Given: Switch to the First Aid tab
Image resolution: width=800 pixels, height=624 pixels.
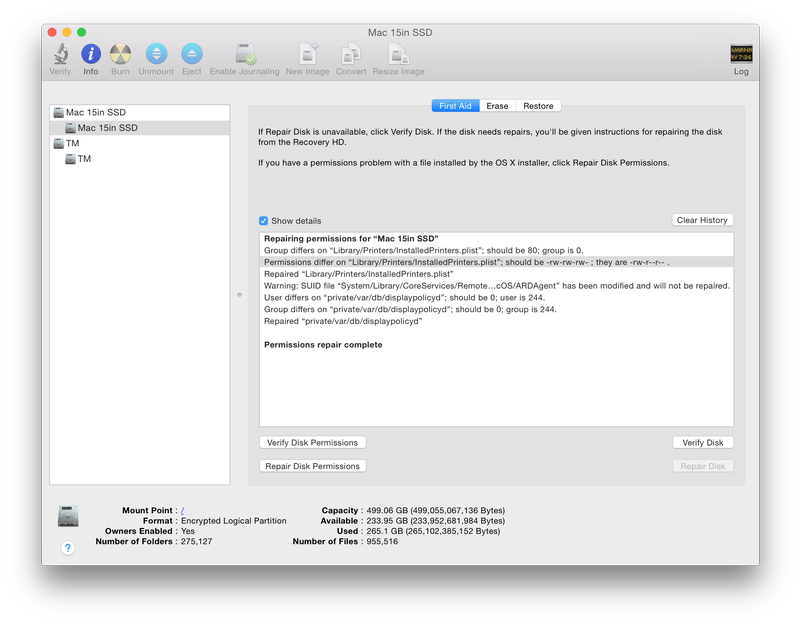Looking at the screenshot, I should pyautogui.click(x=456, y=106).
